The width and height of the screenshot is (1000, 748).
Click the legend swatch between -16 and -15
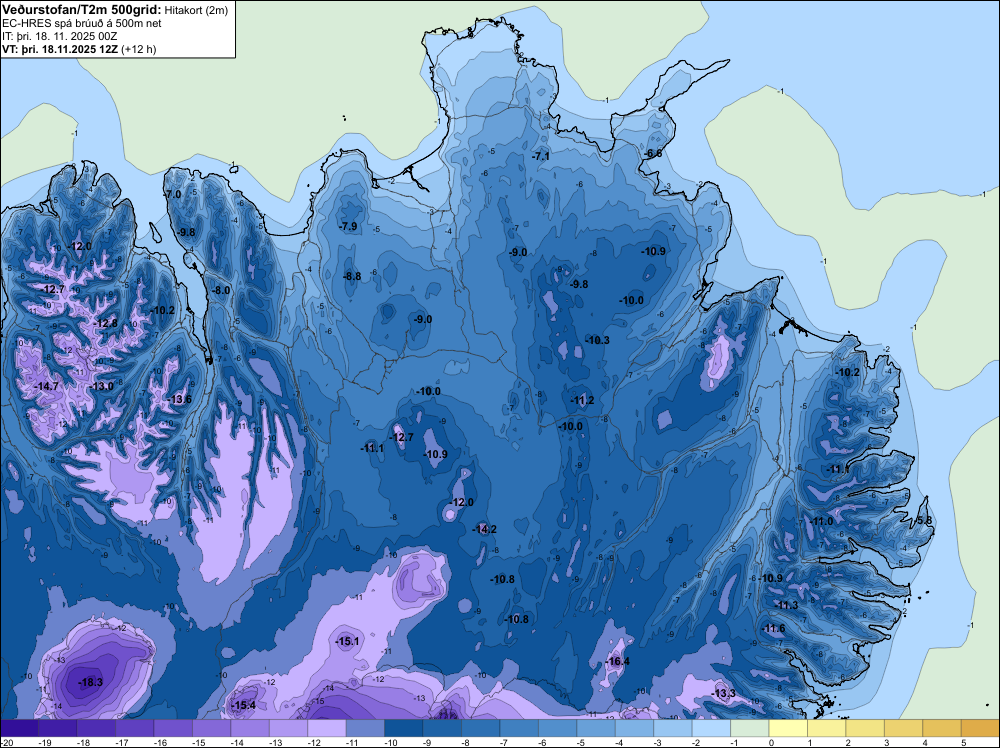173,728
